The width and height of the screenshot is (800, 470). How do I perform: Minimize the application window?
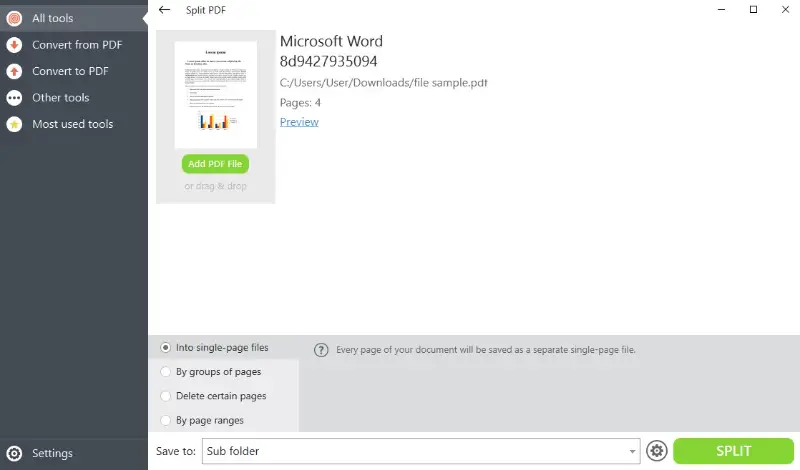(x=721, y=10)
